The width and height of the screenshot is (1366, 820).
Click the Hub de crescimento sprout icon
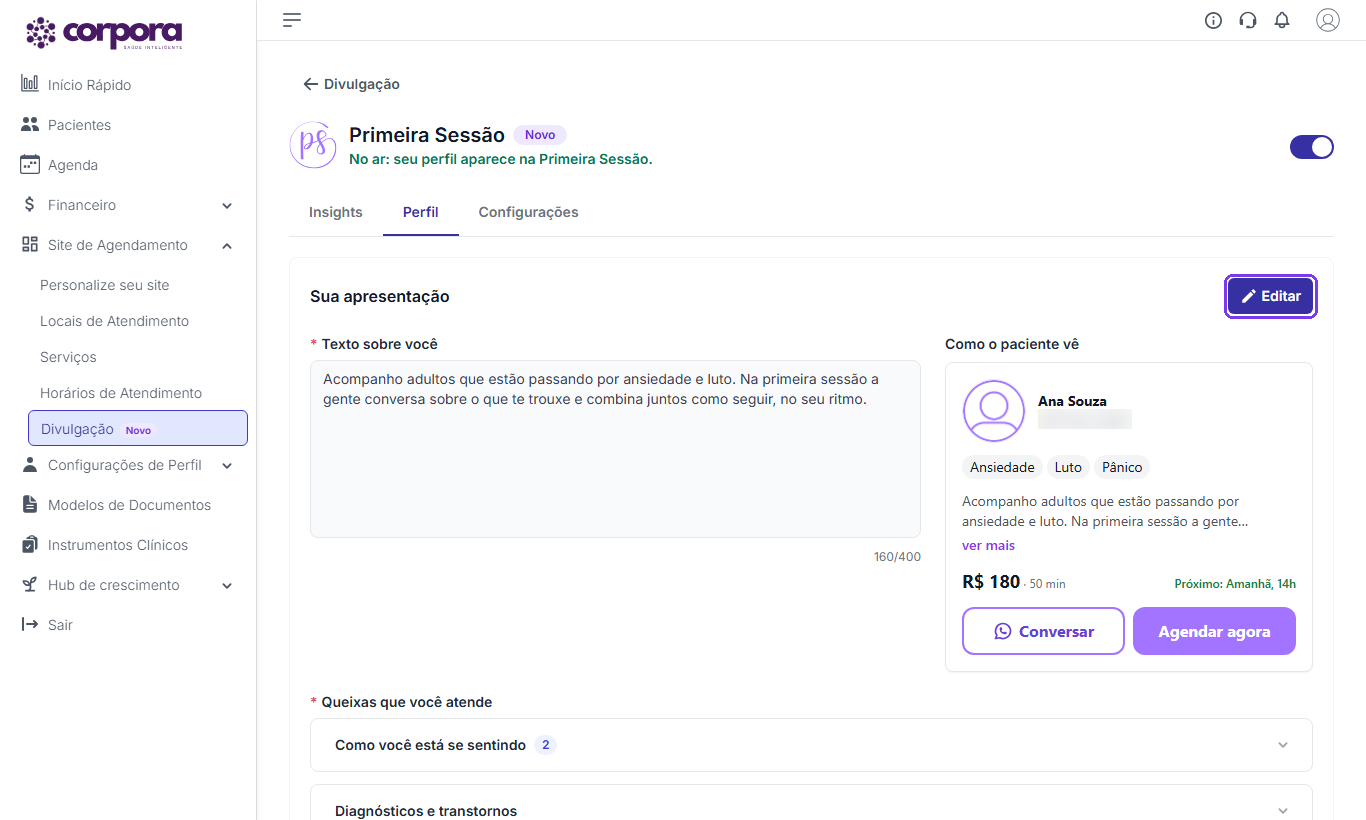[x=30, y=585]
